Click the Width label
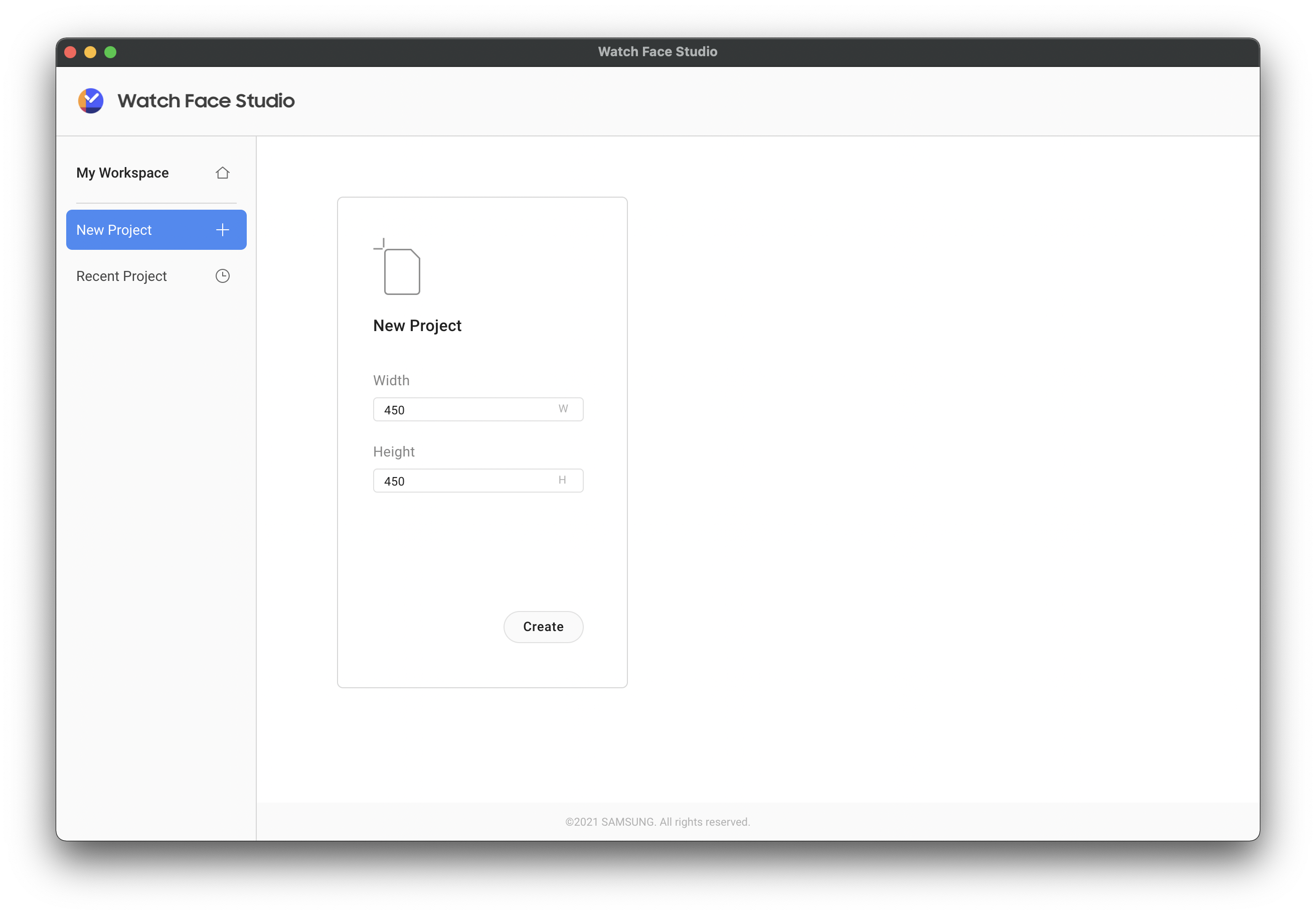 click(392, 381)
